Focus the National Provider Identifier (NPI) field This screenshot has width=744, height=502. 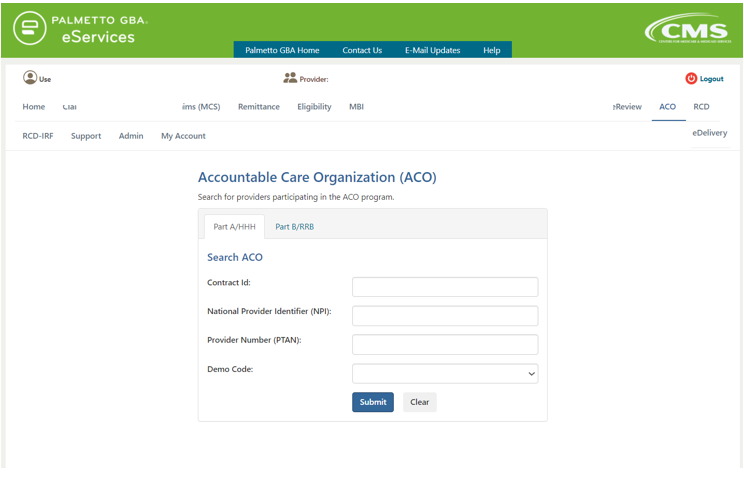445,316
